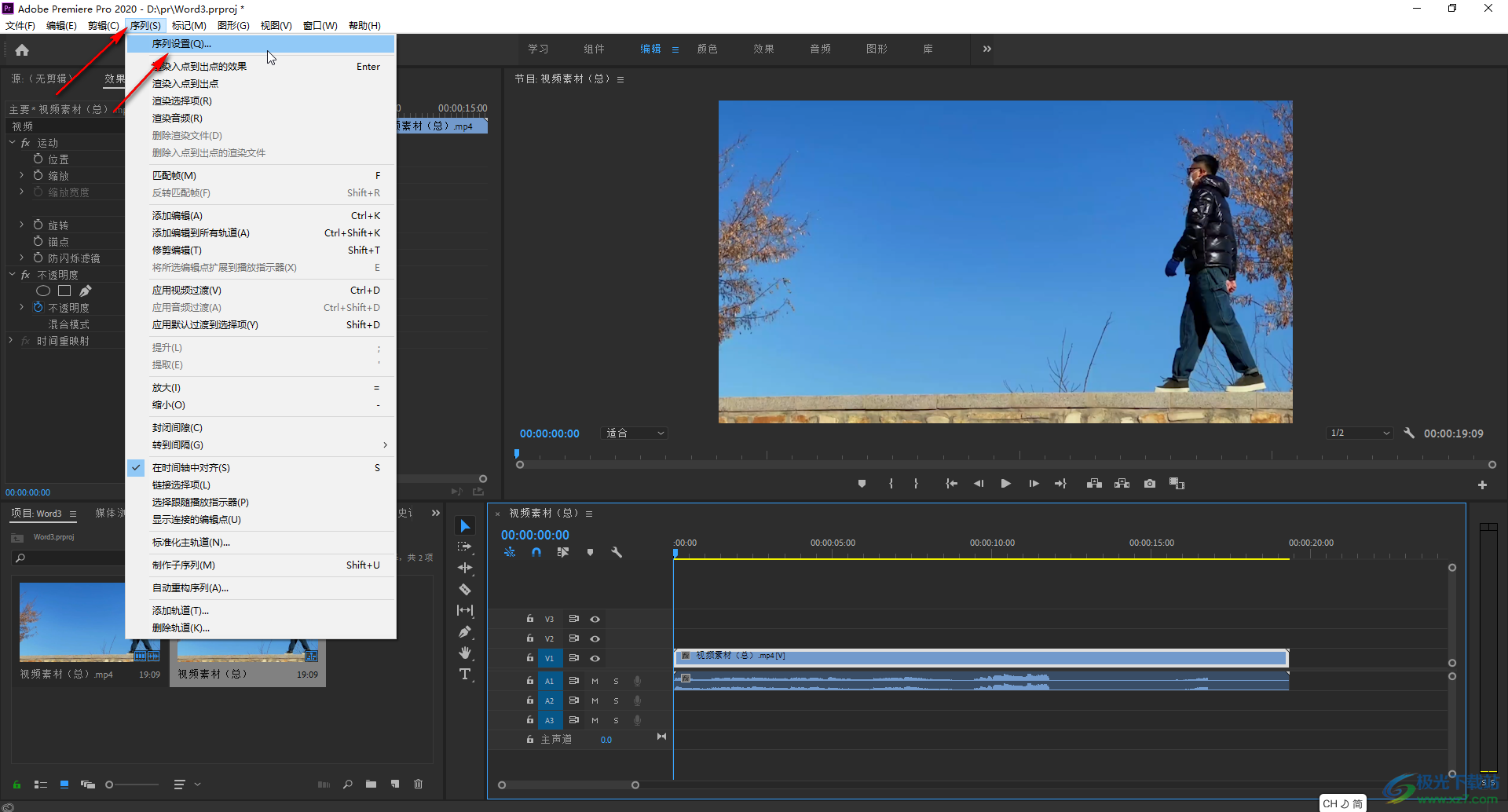Open playback resolution dropdown 1/2
This screenshot has height=812, width=1508.
[1360, 433]
